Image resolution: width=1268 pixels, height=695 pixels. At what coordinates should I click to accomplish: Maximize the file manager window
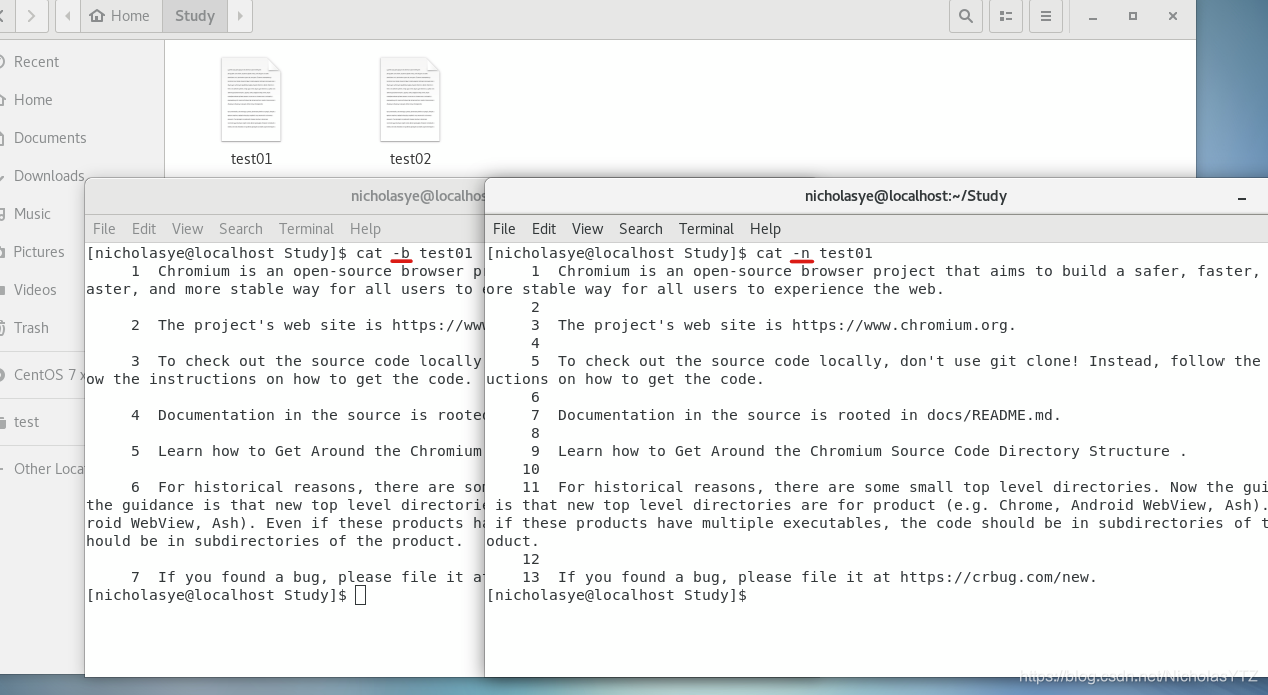tap(1133, 16)
